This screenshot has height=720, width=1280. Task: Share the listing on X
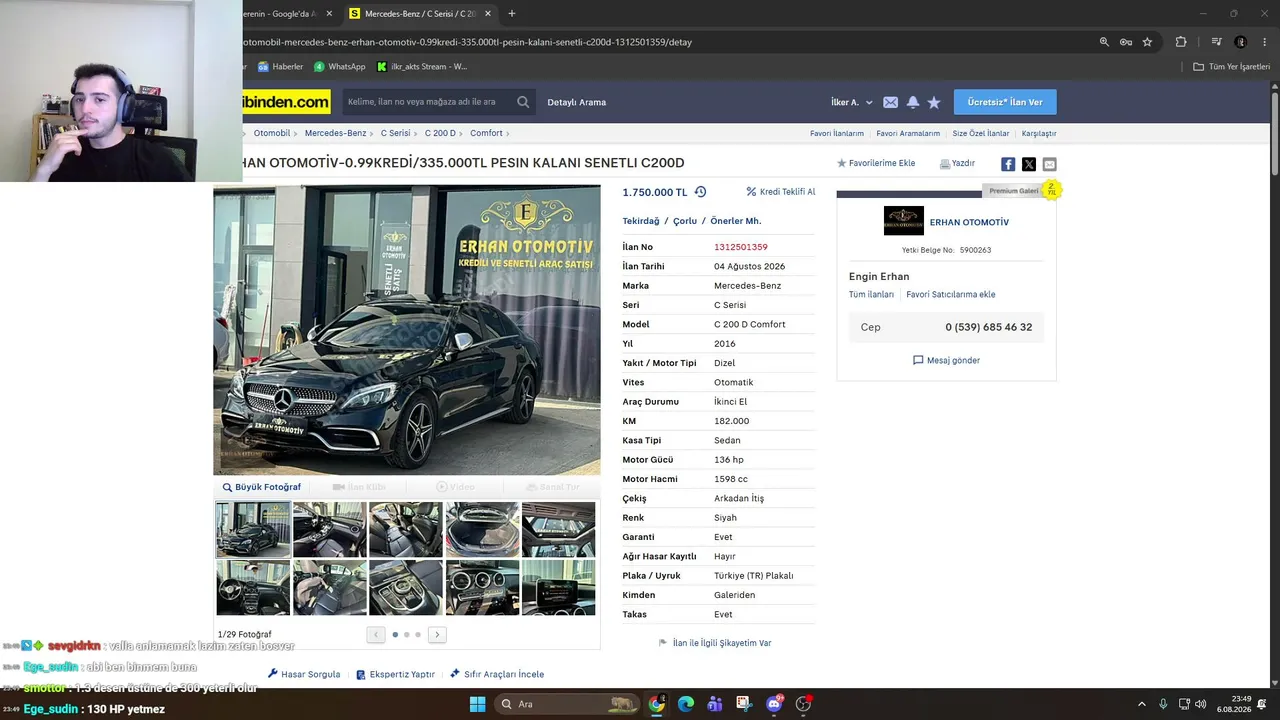pyautogui.click(x=1028, y=164)
